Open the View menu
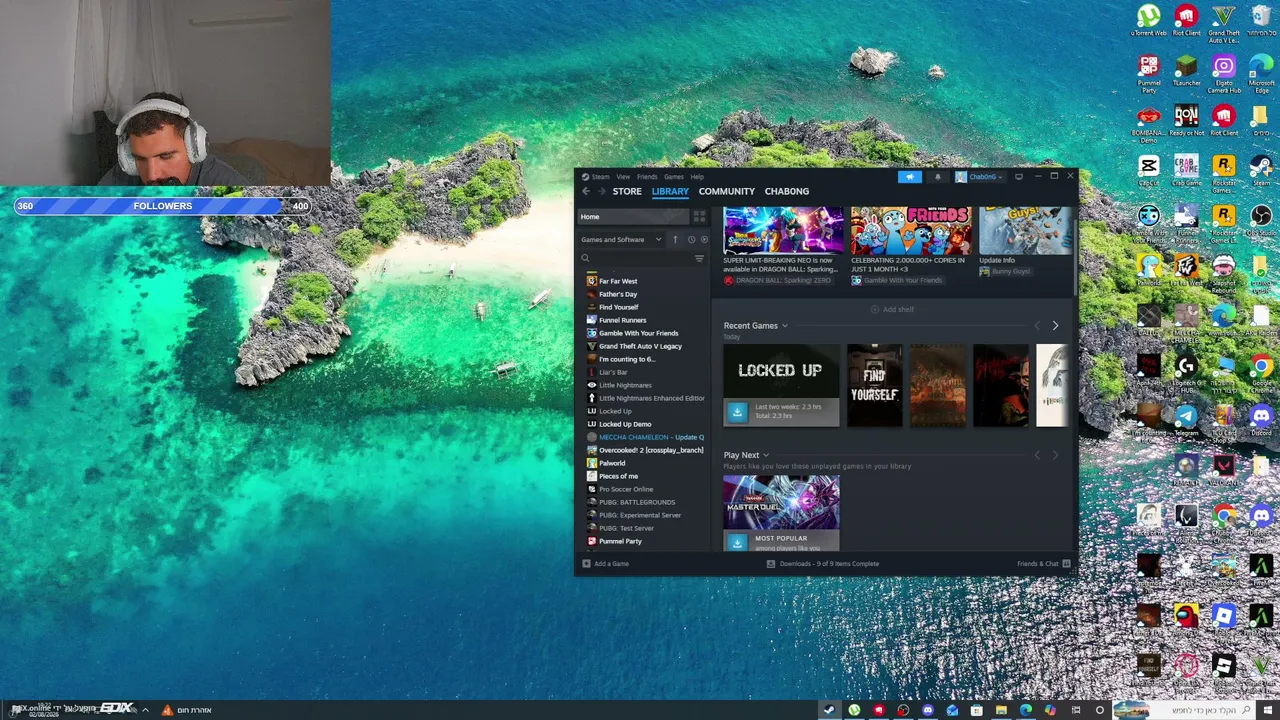The width and height of the screenshot is (1280, 720). (x=623, y=177)
